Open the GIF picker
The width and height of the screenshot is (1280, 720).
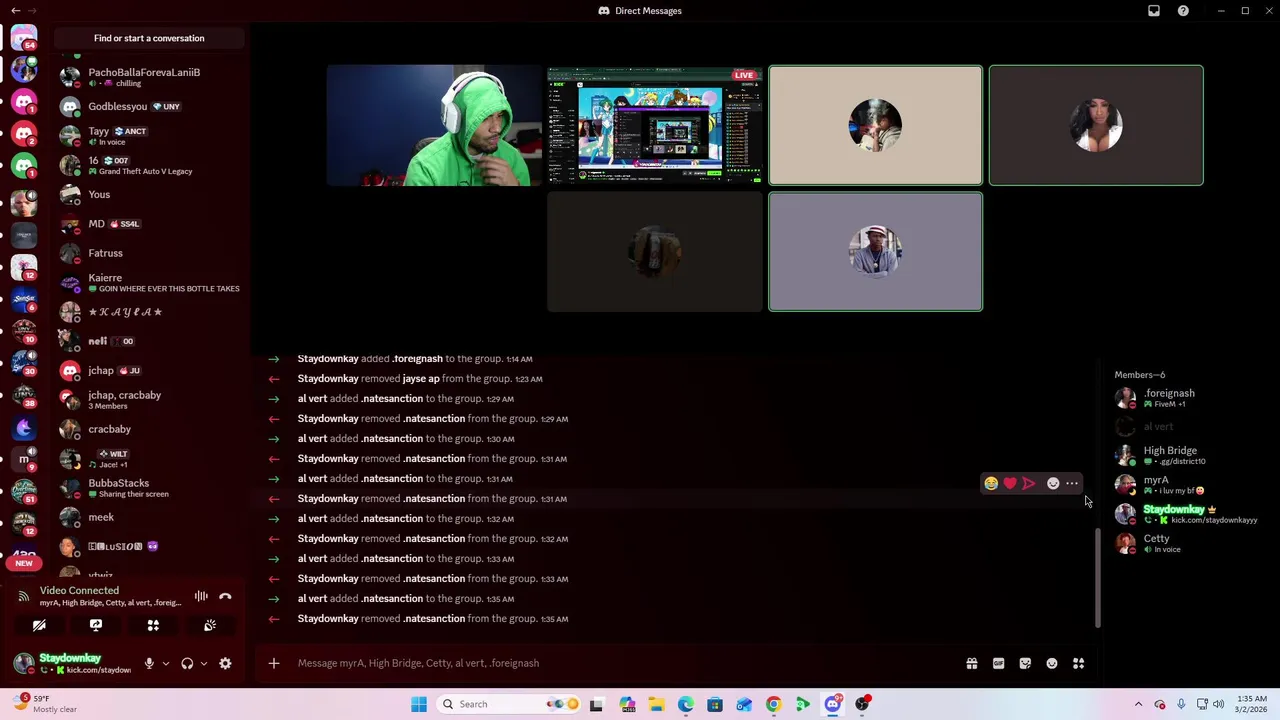coord(998,663)
